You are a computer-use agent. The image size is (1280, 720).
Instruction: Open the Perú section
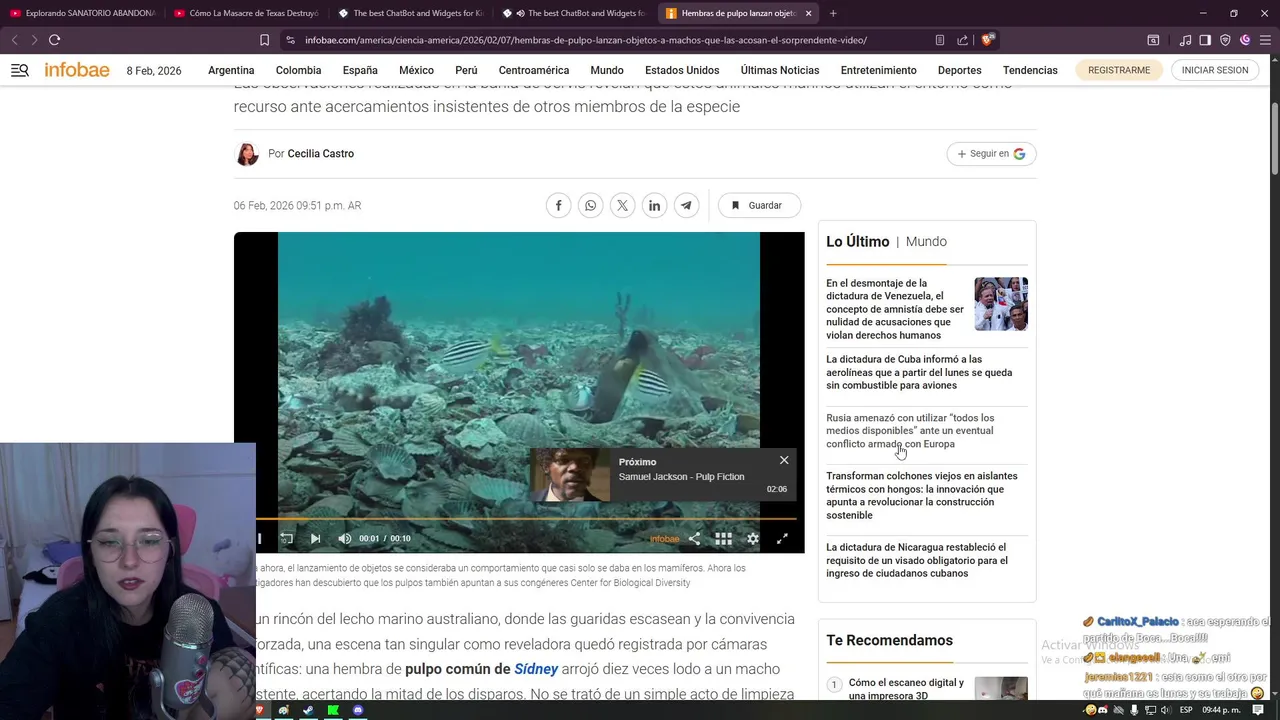466,70
